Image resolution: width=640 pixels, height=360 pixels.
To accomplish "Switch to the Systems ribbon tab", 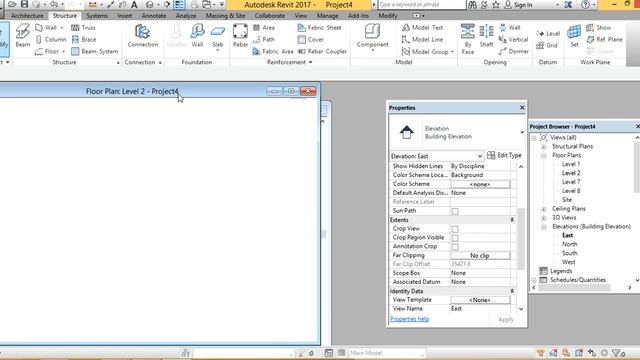I will (97, 16).
